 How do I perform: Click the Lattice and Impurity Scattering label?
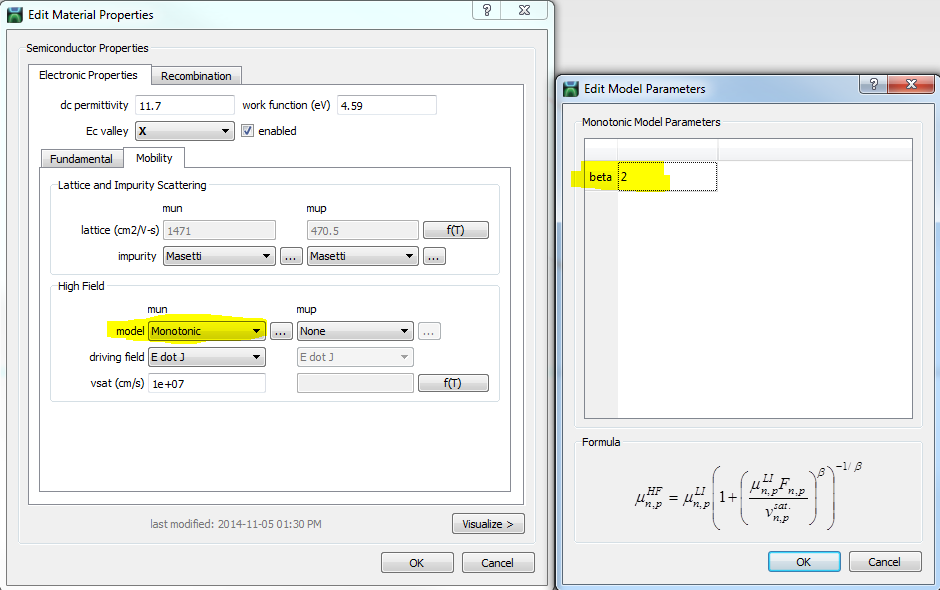132,185
